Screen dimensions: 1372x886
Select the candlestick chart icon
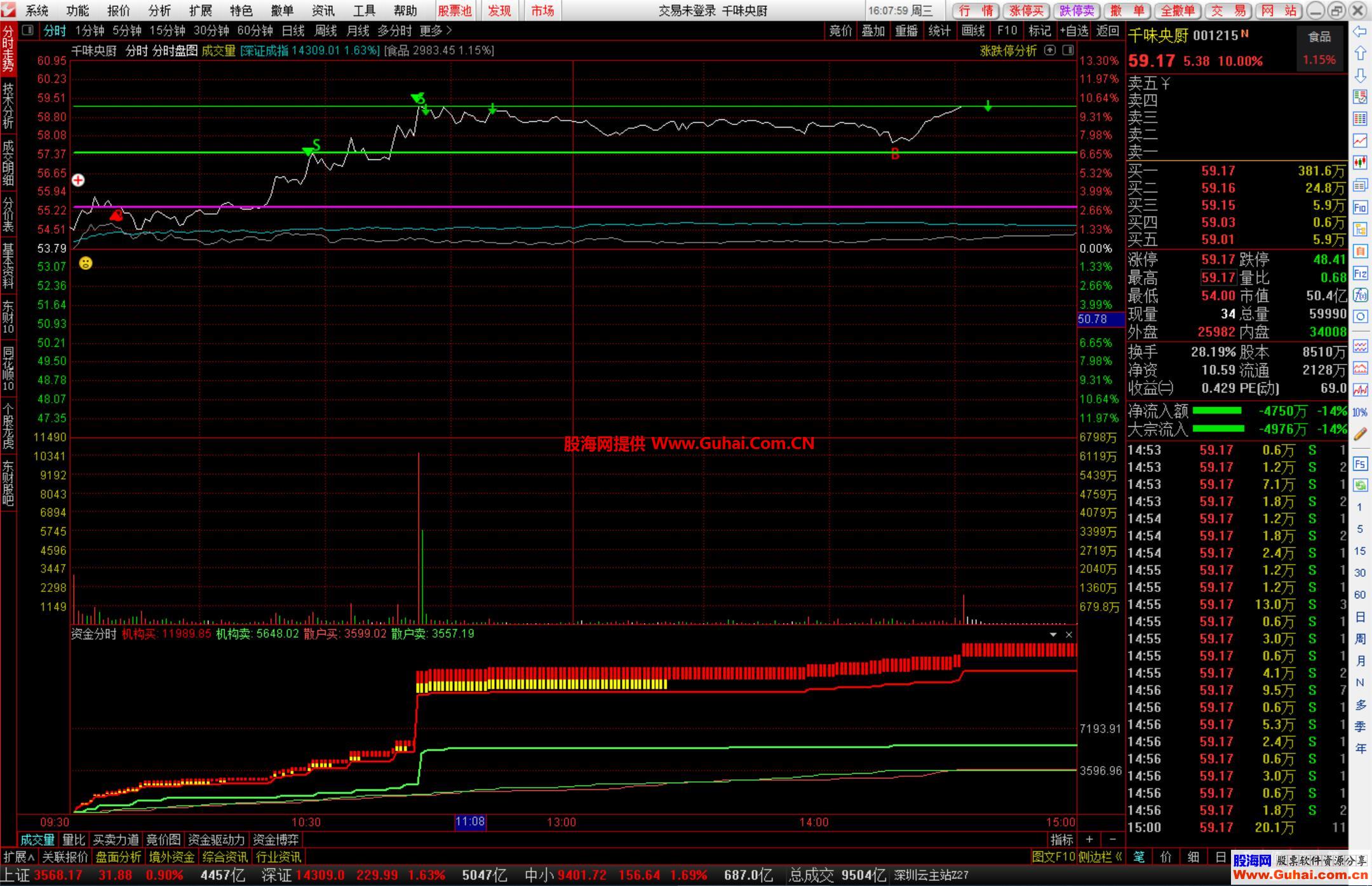pyautogui.click(x=1360, y=163)
